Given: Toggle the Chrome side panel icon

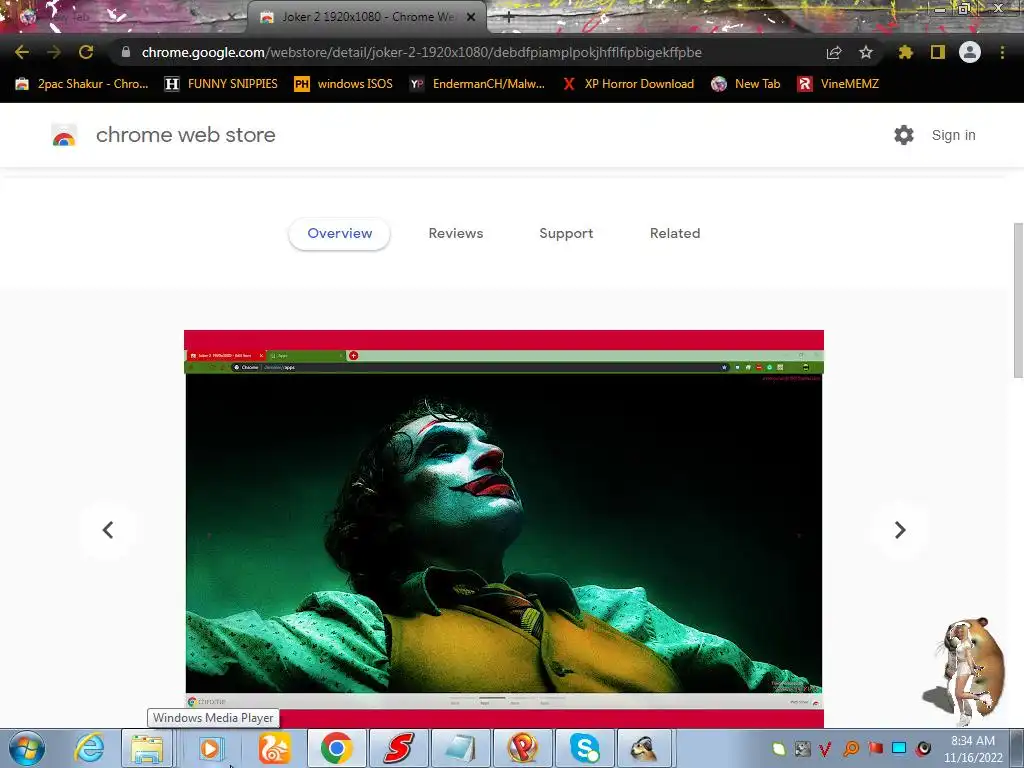Looking at the screenshot, I should pos(938,52).
